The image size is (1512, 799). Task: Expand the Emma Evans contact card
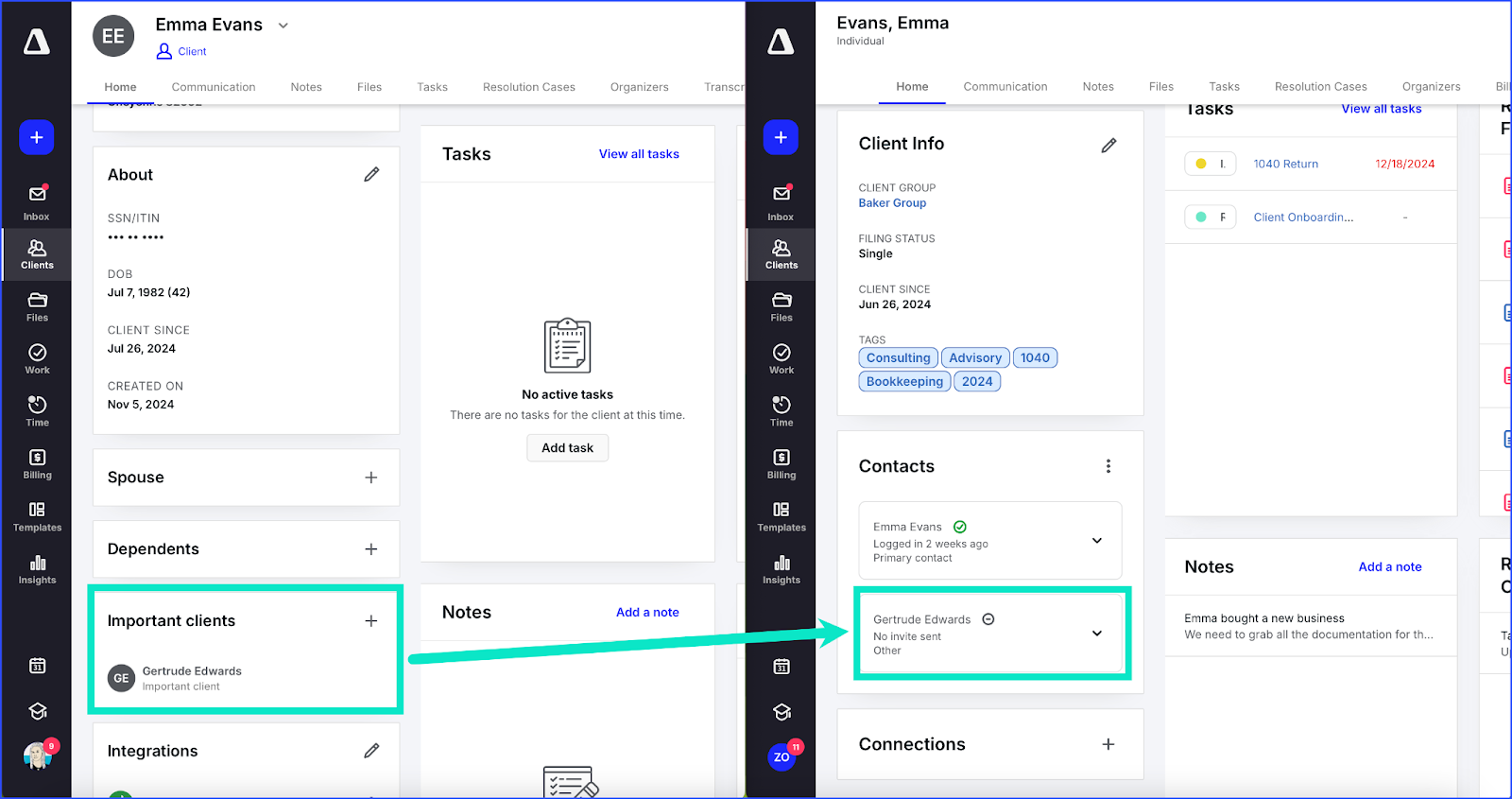click(x=1096, y=541)
